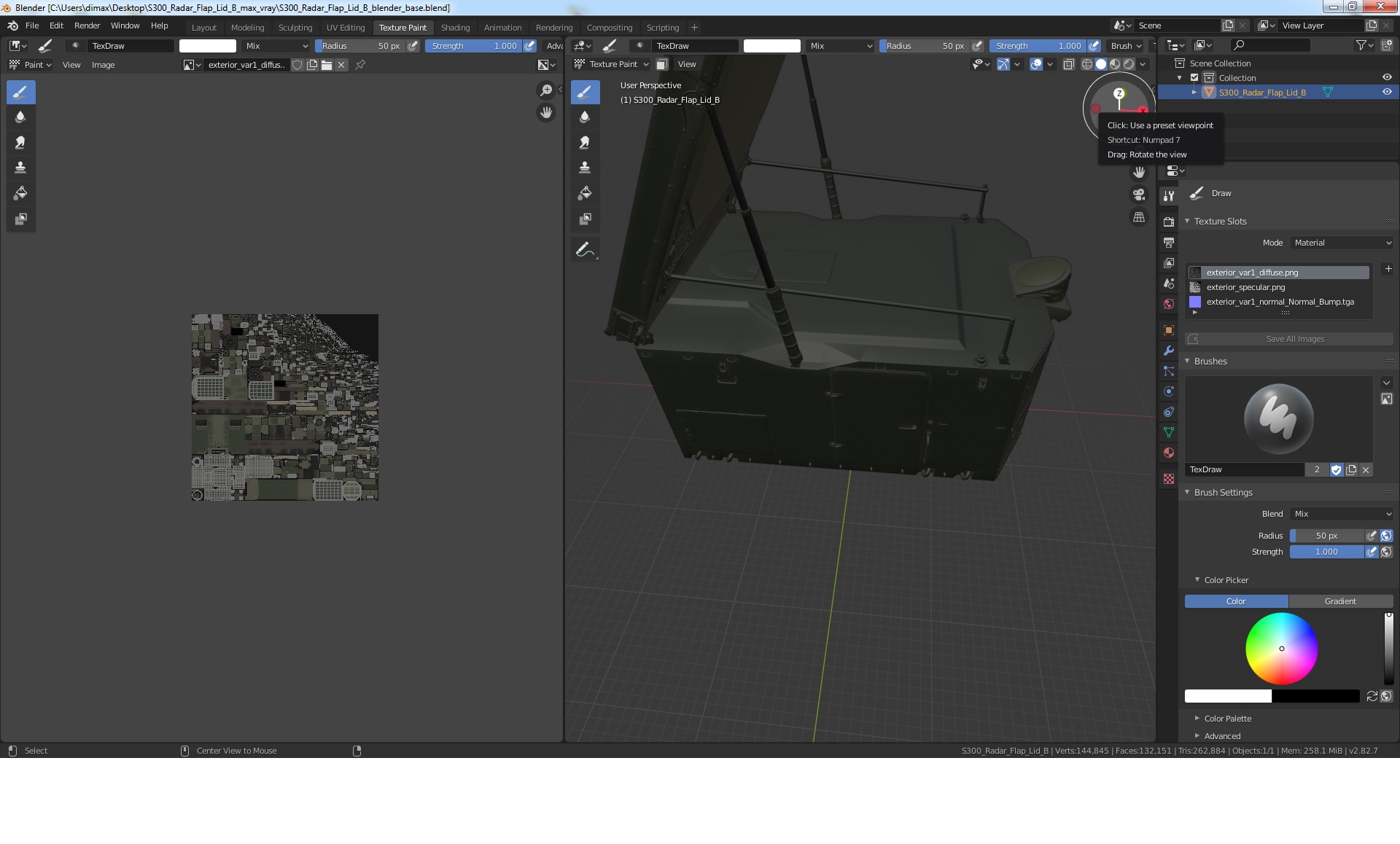The width and height of the screenshot is (1400, 844).
Task: Select Clone stamp tool in 3D viewport toolbar
Action: [585, 168]
